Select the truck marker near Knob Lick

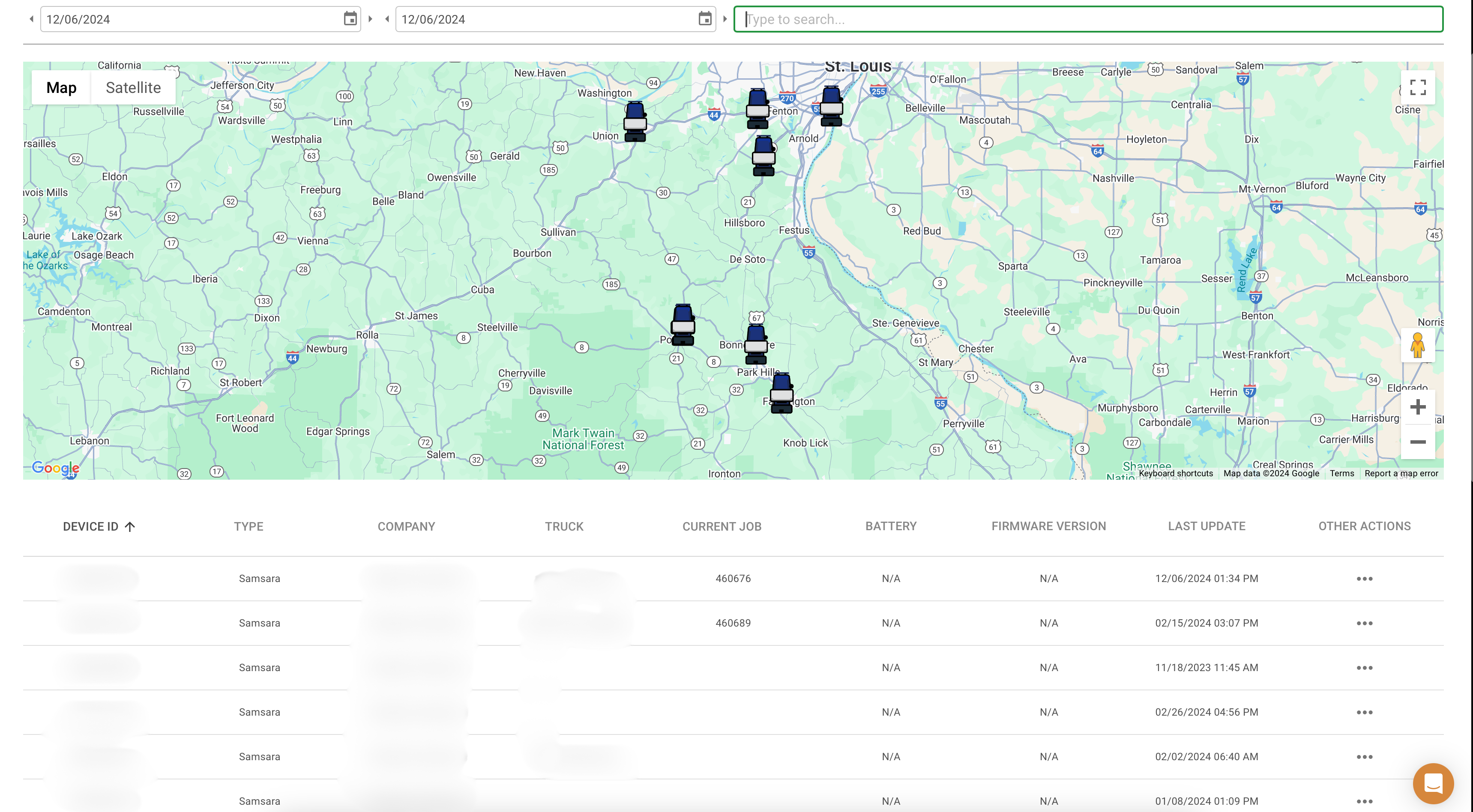781,393
